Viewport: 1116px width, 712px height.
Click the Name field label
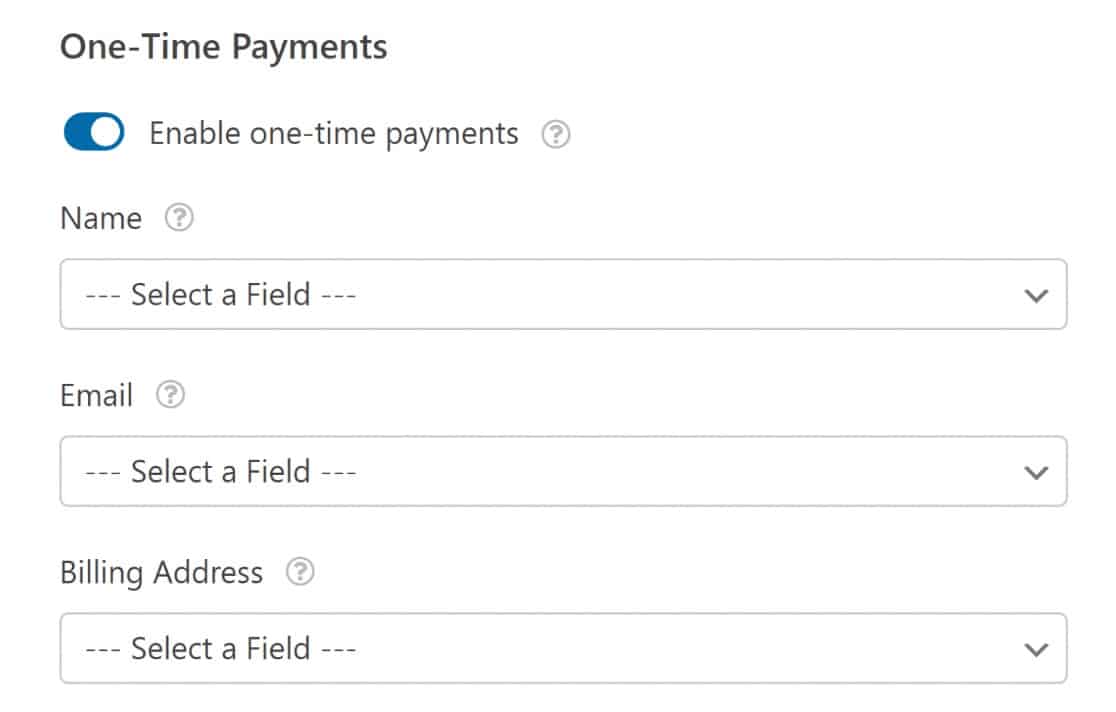tap(101, 218)
